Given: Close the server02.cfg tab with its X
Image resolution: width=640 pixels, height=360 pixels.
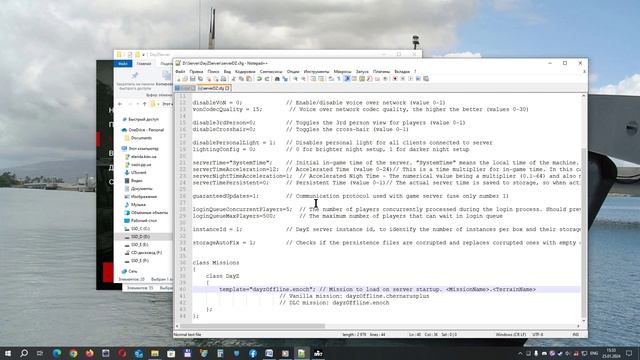Looking at the screenshot, I should click(227, 88).
